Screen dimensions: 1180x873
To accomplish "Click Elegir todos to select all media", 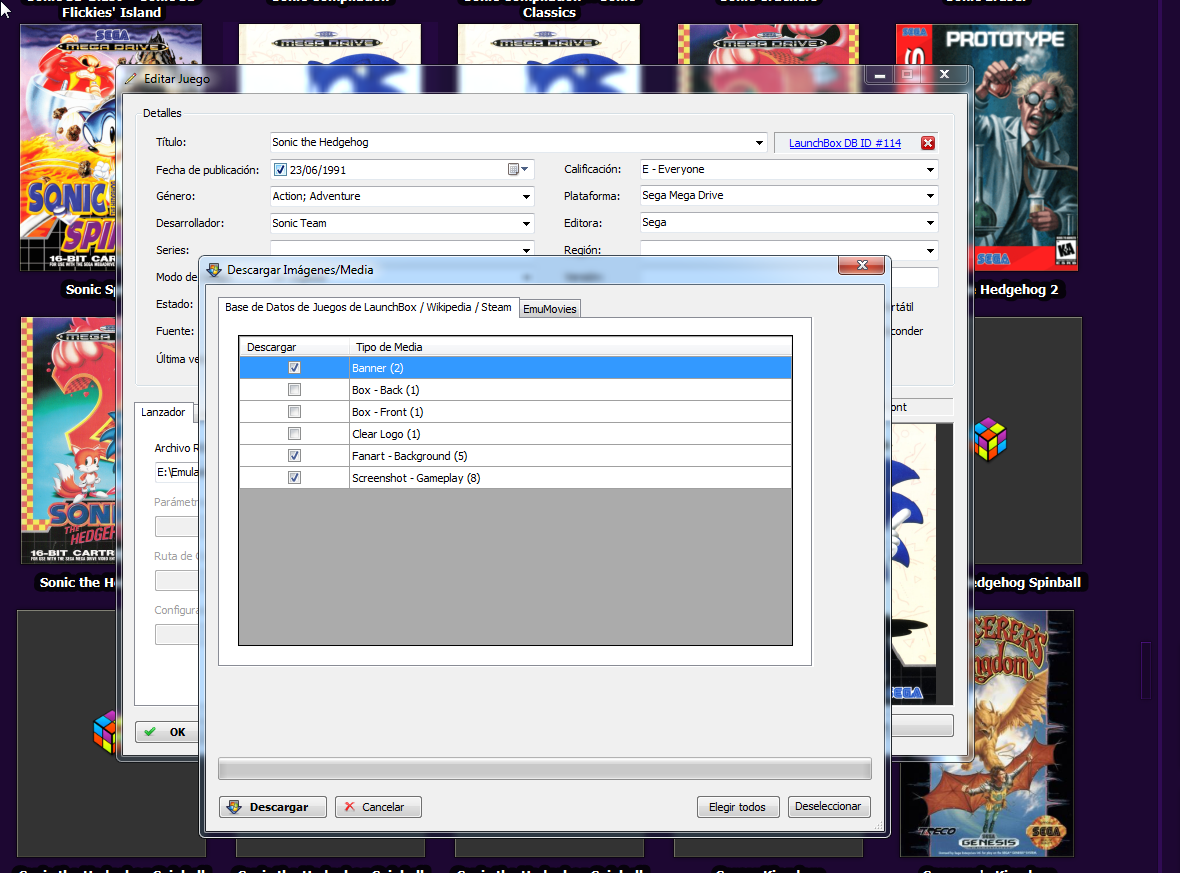I will click(738, 807).
